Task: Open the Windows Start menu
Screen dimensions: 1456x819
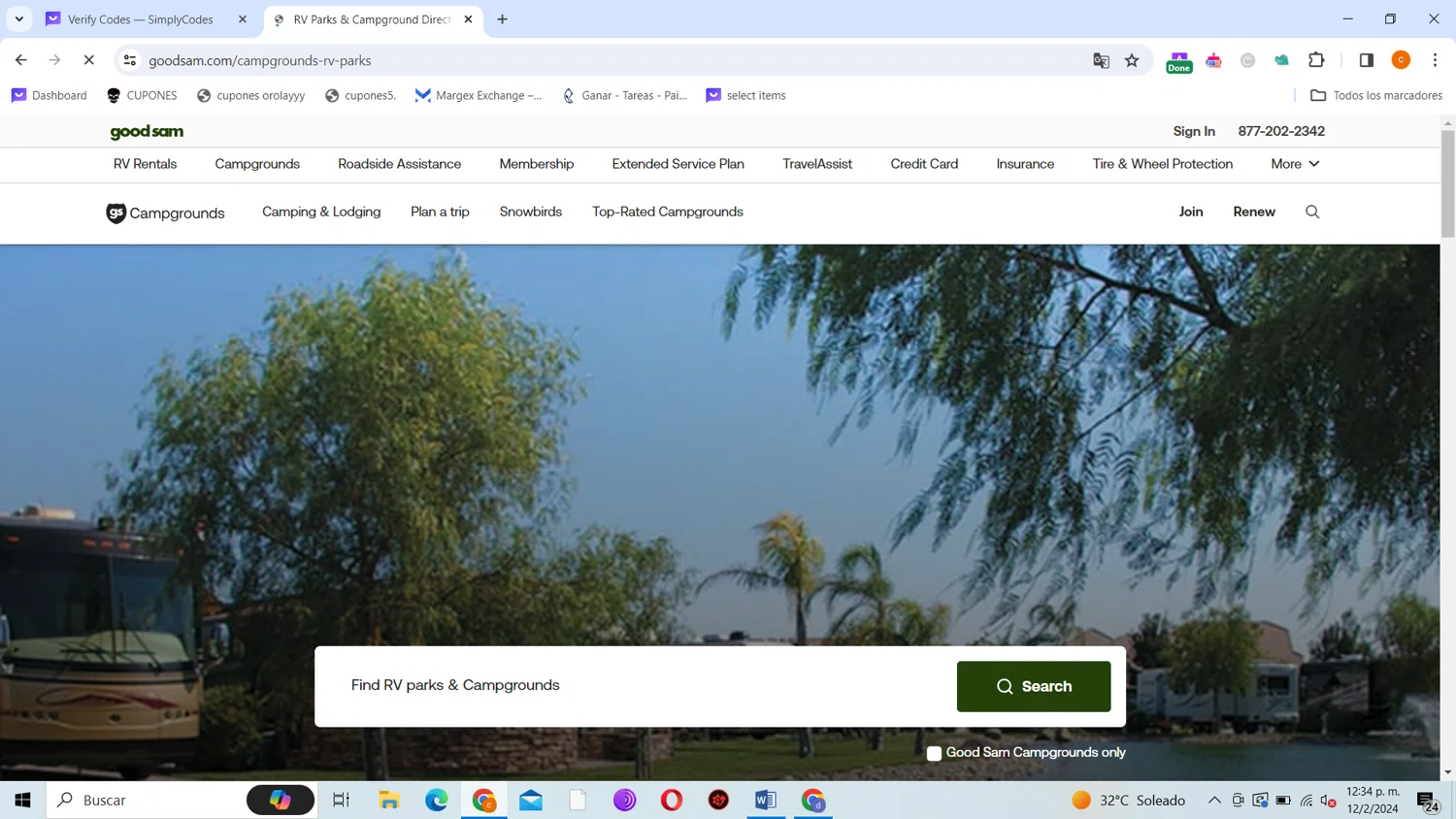Action: point(22,800)
